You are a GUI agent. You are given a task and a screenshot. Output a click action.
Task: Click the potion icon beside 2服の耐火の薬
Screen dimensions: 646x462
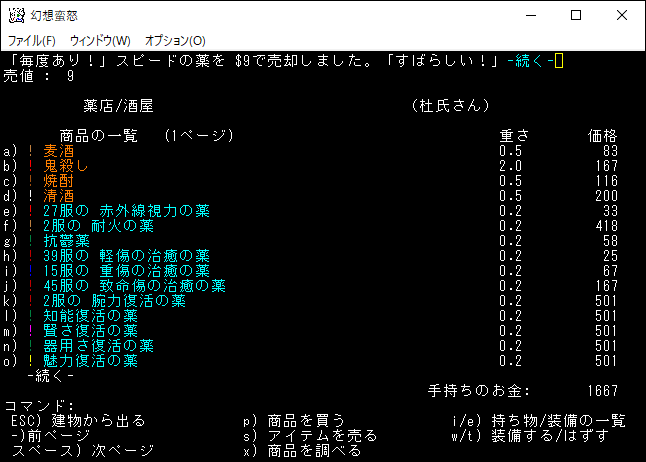(x=31, y=225)
